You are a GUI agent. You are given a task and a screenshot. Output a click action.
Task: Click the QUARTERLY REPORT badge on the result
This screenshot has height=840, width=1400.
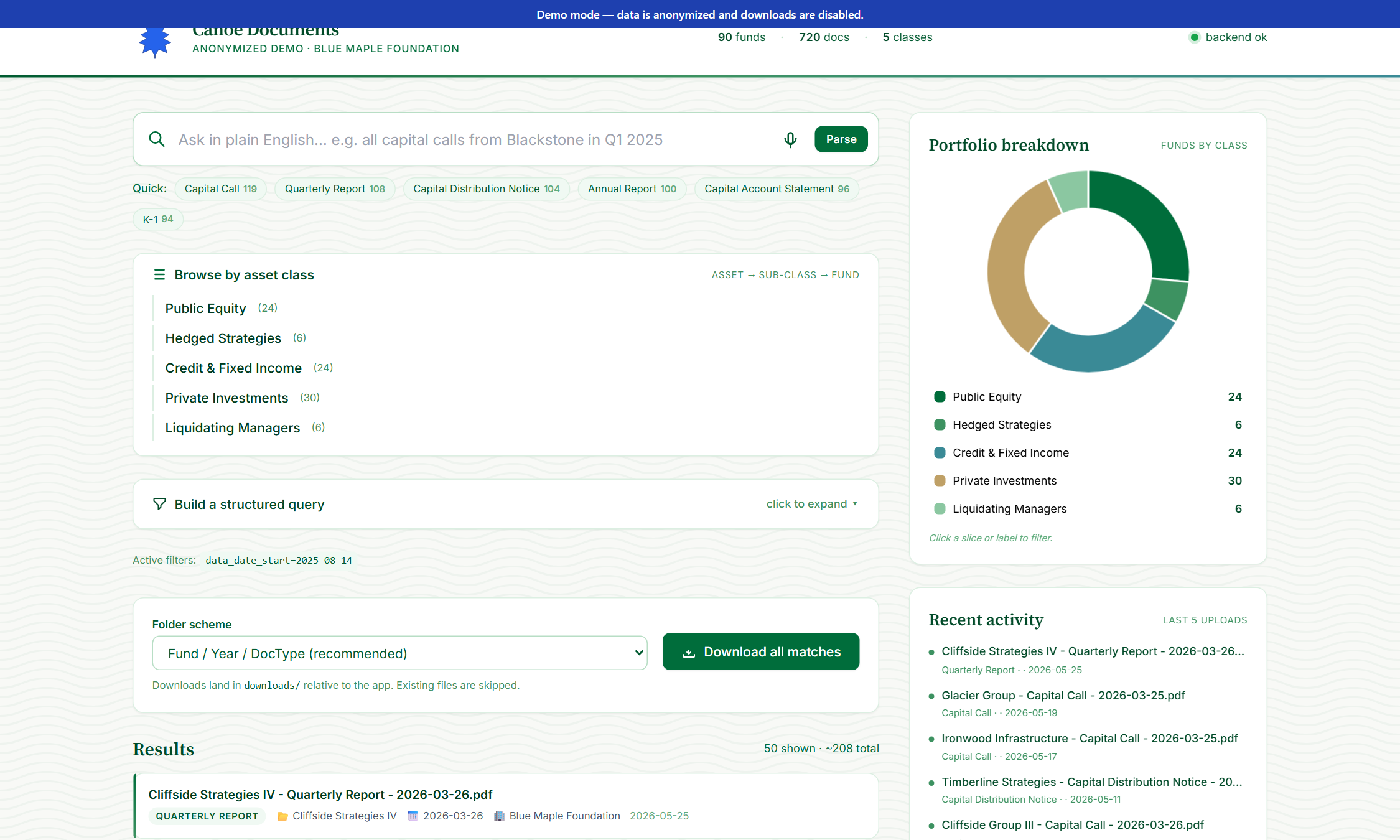click(x=207, y=816)
